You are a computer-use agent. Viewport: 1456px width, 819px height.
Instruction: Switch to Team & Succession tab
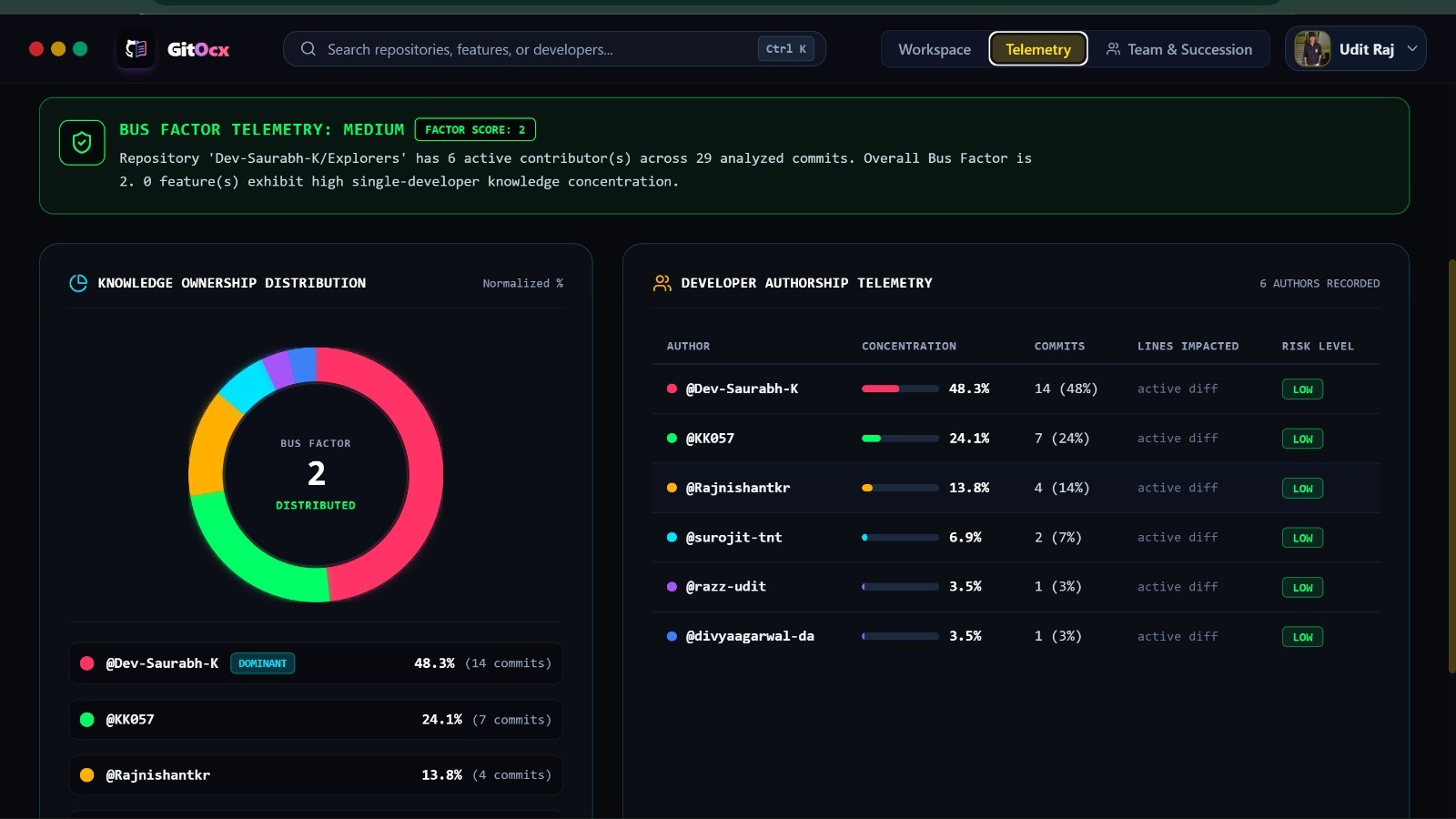pyautogui.click(x=1179, y=49)
